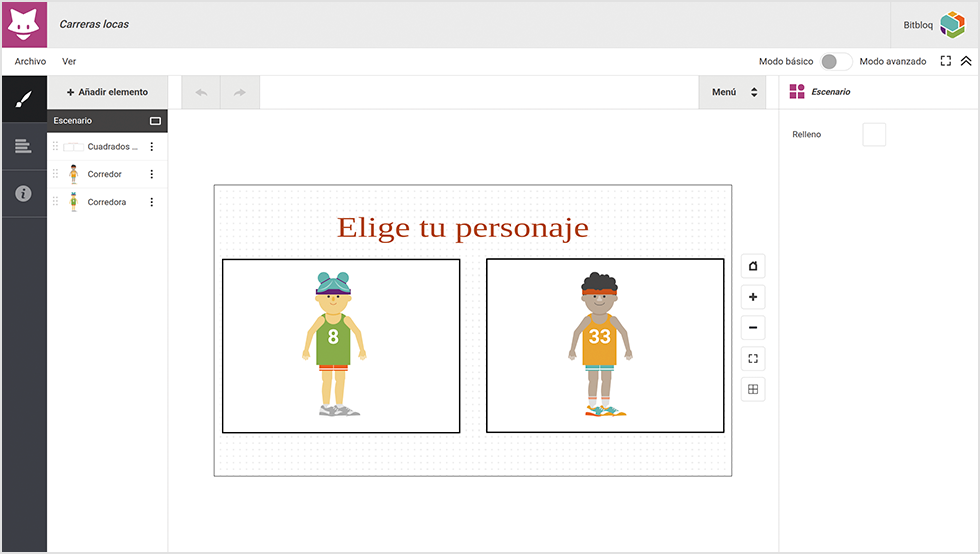The image size is (980, 554).
Task: Grab the drag handle of Cuadrados row
Action: [x=55, y=146]
